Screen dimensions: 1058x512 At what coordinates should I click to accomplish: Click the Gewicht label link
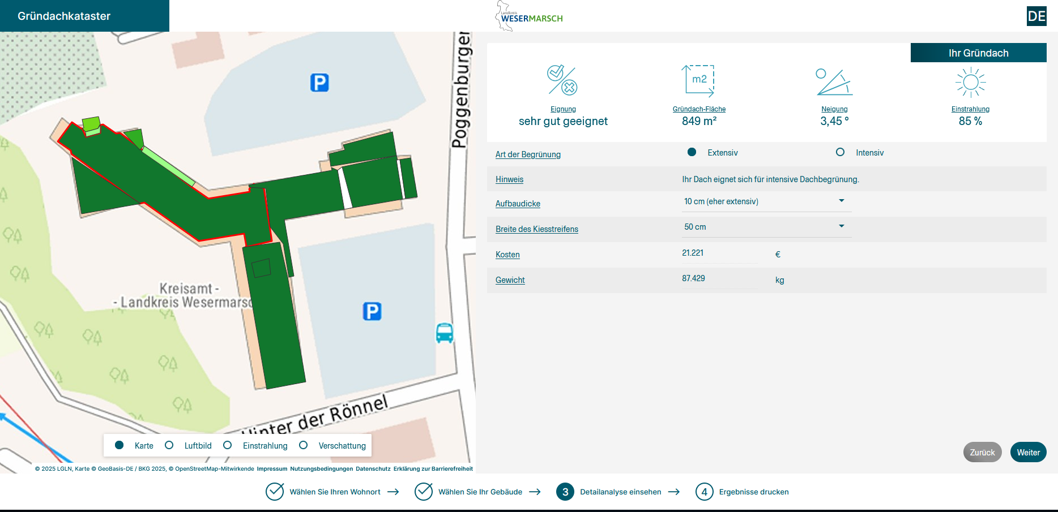click(510, 280)
